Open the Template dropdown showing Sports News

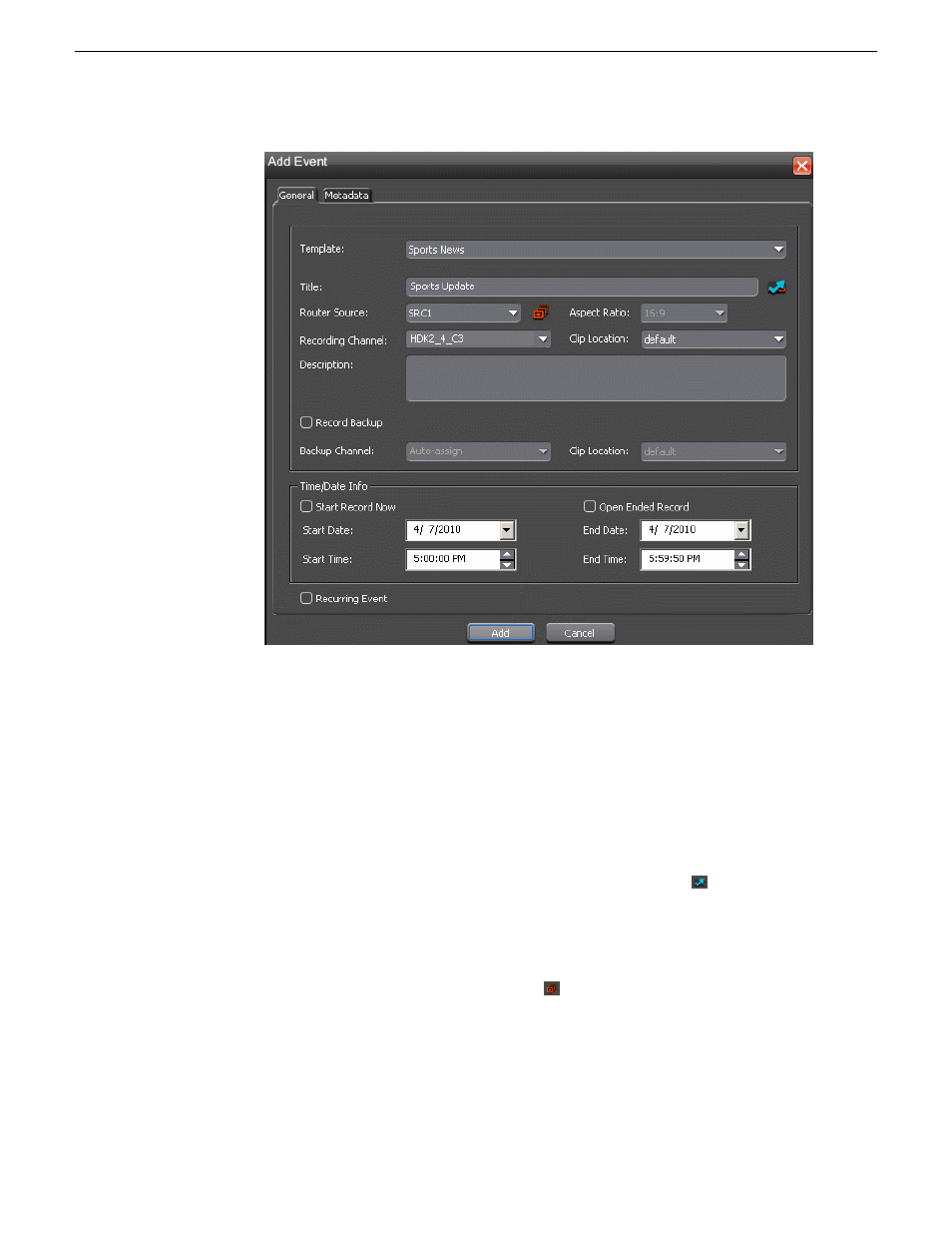[x=596, y=250]
